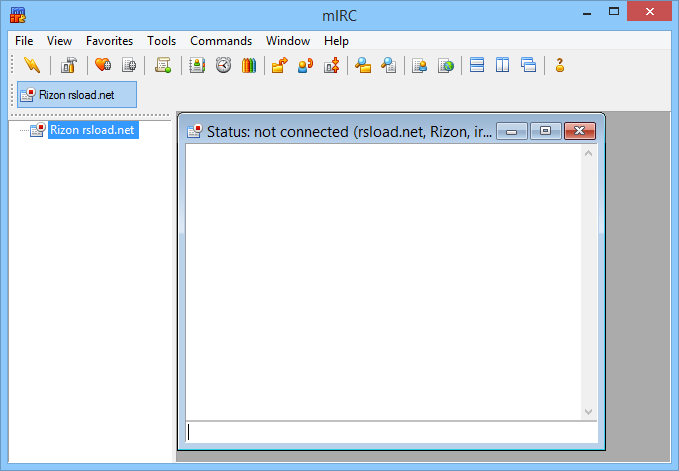The image size is (679, 471).
Task: Click the Timer clock icon
Action: coord(223,66)
